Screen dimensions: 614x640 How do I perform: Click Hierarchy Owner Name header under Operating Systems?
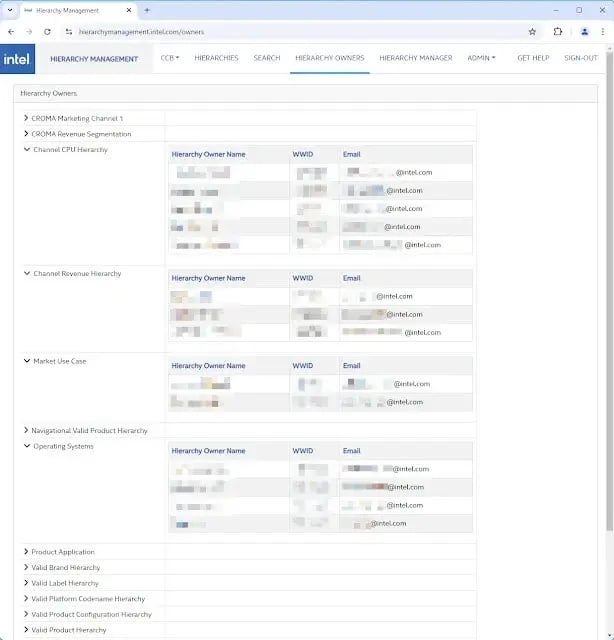[x=208, y=451]
